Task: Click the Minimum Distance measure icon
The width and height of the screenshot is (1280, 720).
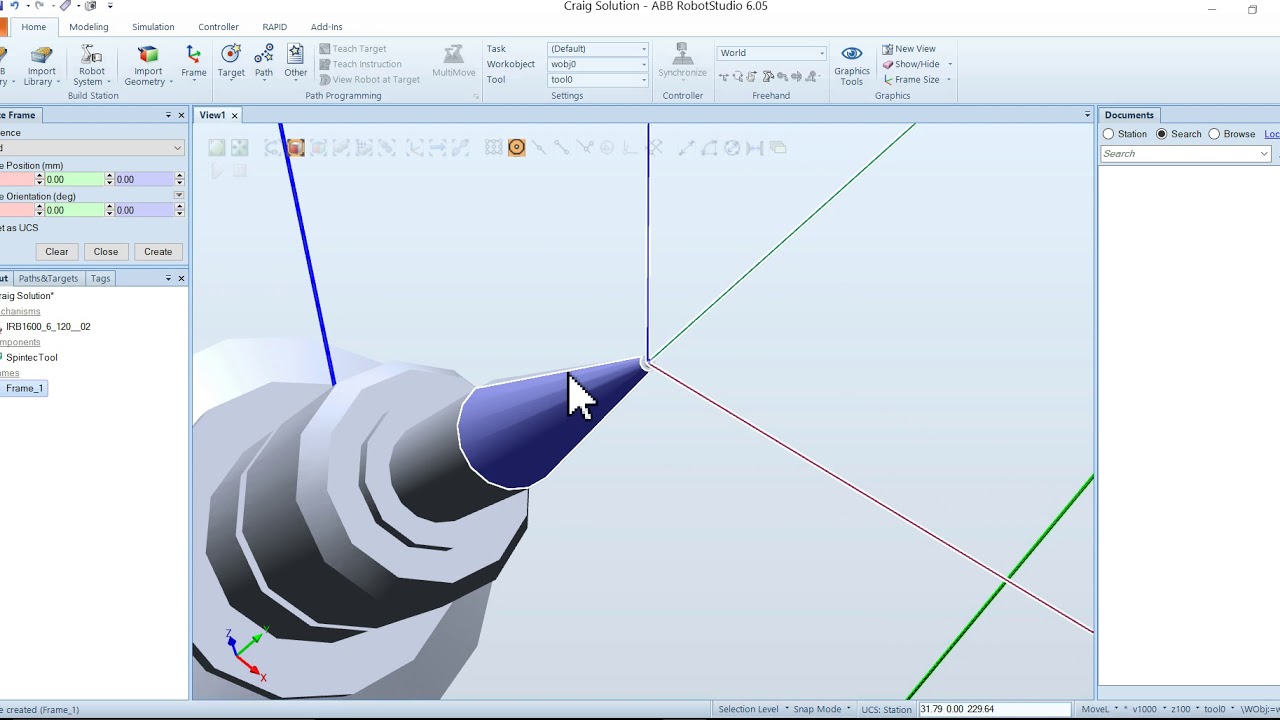Action: coord(755,148)
